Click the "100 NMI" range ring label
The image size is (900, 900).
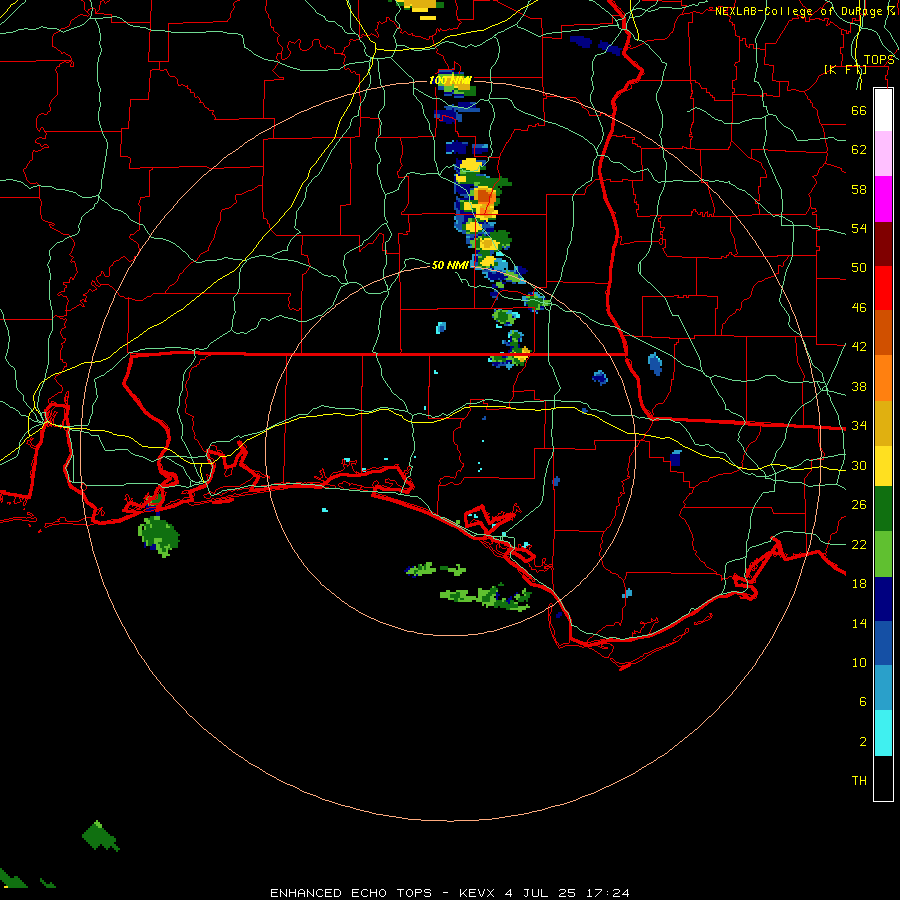[x=449, y=80]
